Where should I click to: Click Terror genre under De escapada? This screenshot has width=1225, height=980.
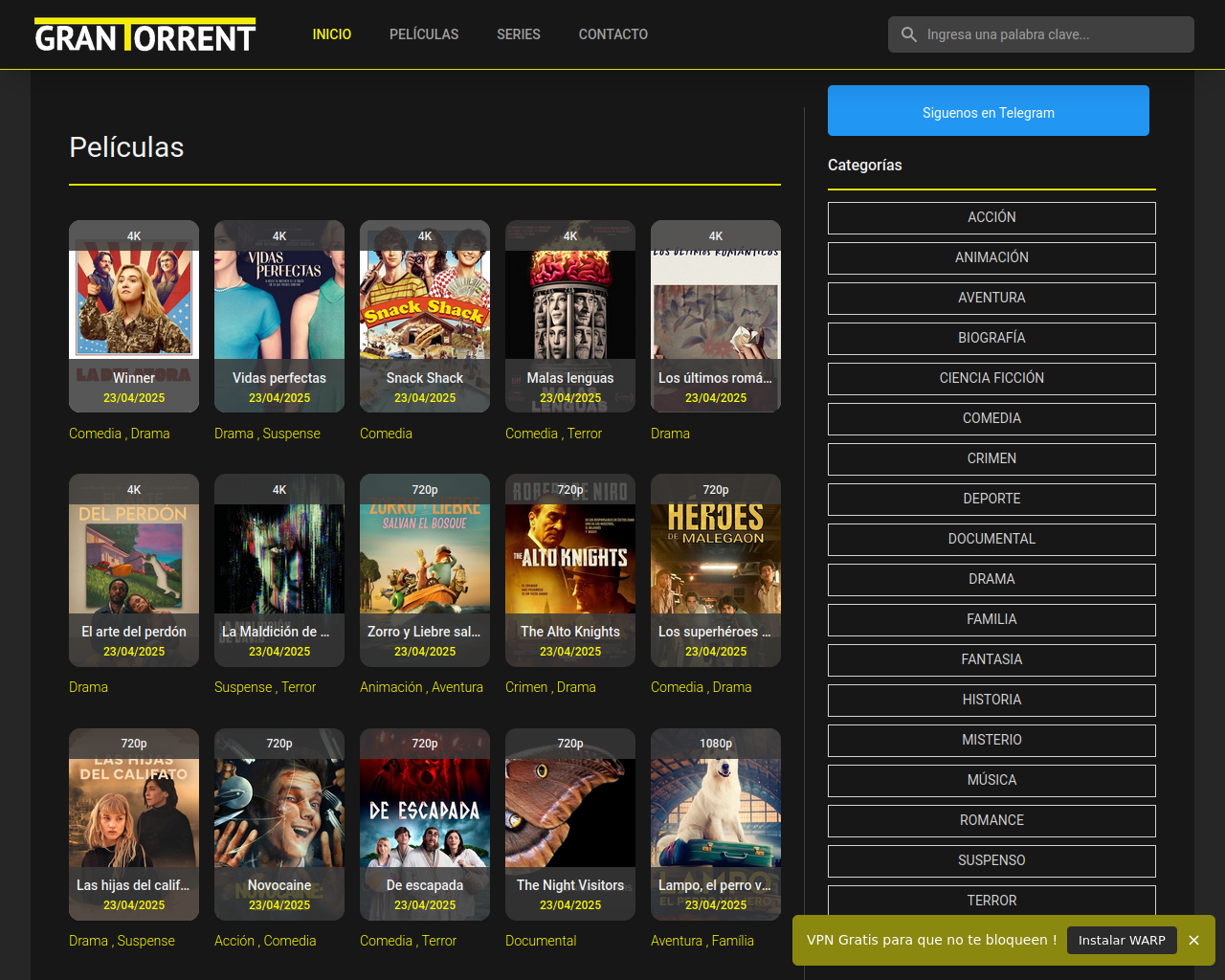click(x=439, y=941)
